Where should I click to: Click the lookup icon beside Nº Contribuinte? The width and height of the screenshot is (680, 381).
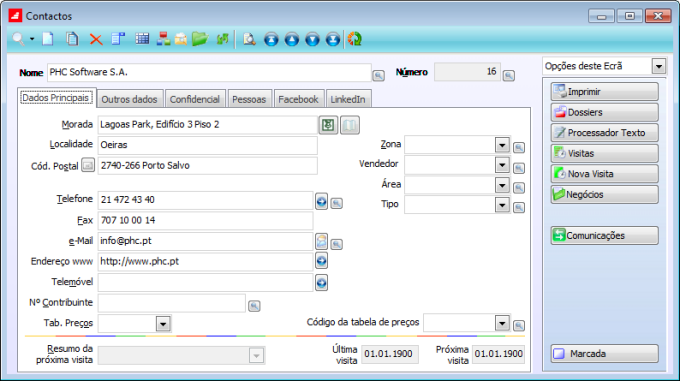254,306
